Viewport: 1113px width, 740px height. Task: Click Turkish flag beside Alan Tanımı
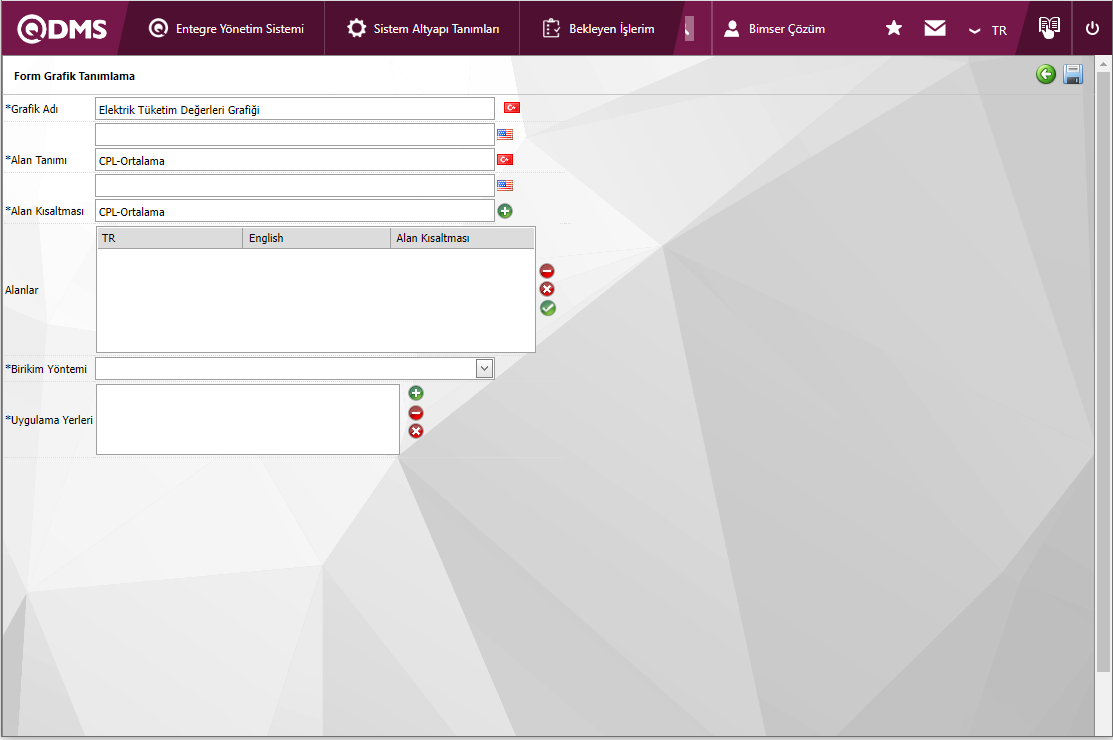(x=505, y=160)
